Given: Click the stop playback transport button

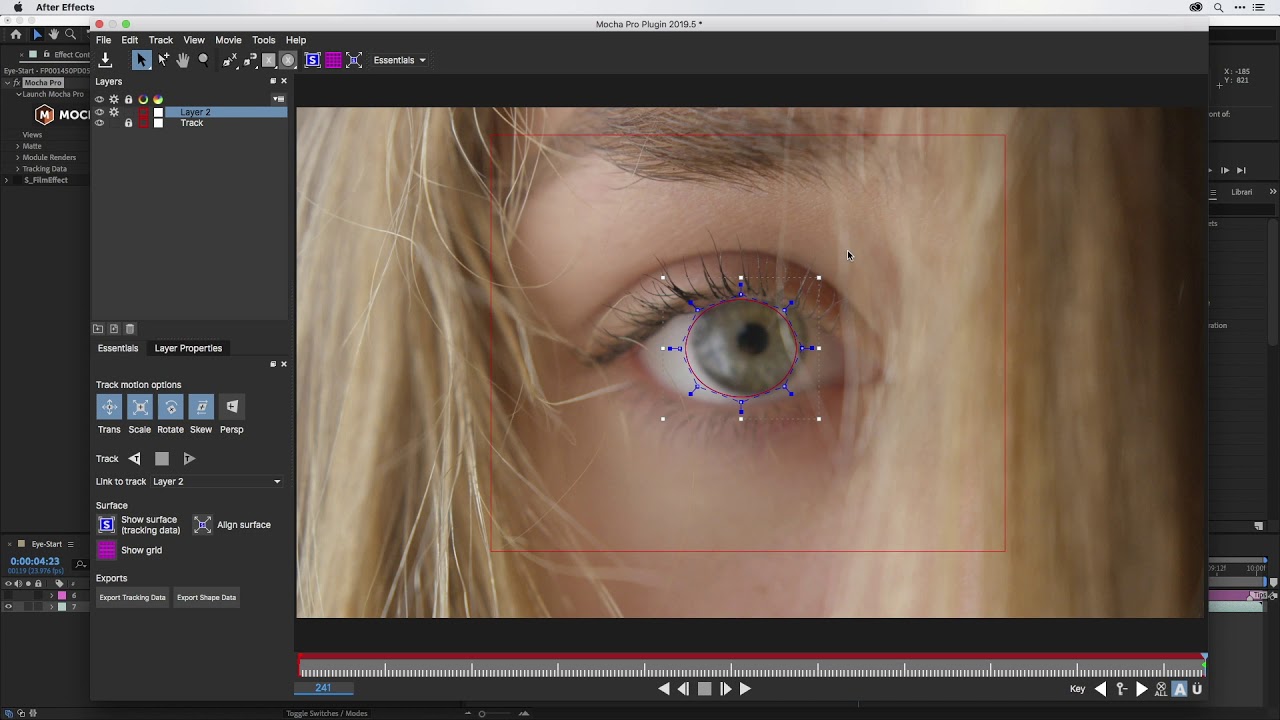Looking at the screenshot, I should [704, 689].
